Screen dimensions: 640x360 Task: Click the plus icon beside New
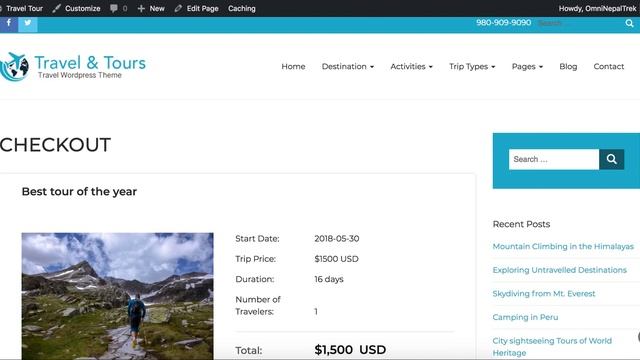(x=141, y=9)
